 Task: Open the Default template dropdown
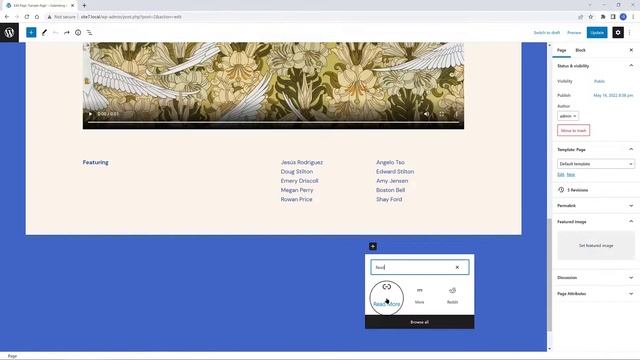tap(596, 164)
